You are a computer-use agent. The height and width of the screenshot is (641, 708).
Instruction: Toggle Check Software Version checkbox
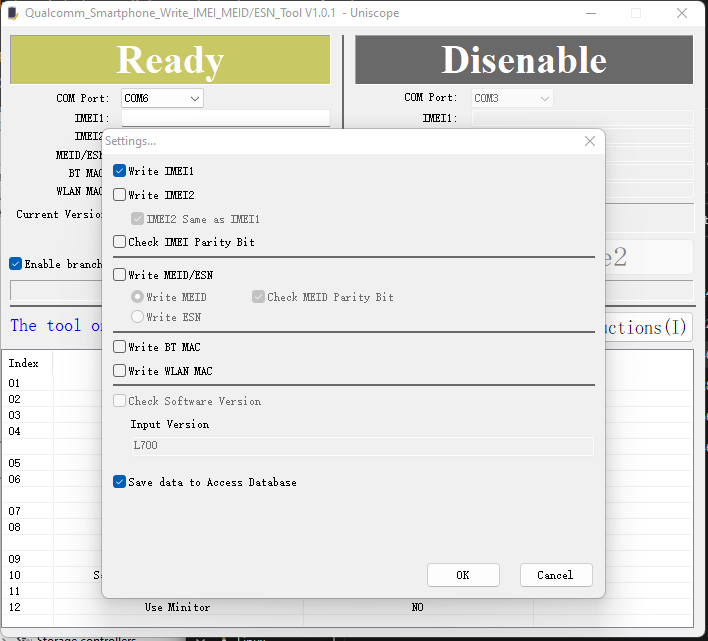coord(119,401)
